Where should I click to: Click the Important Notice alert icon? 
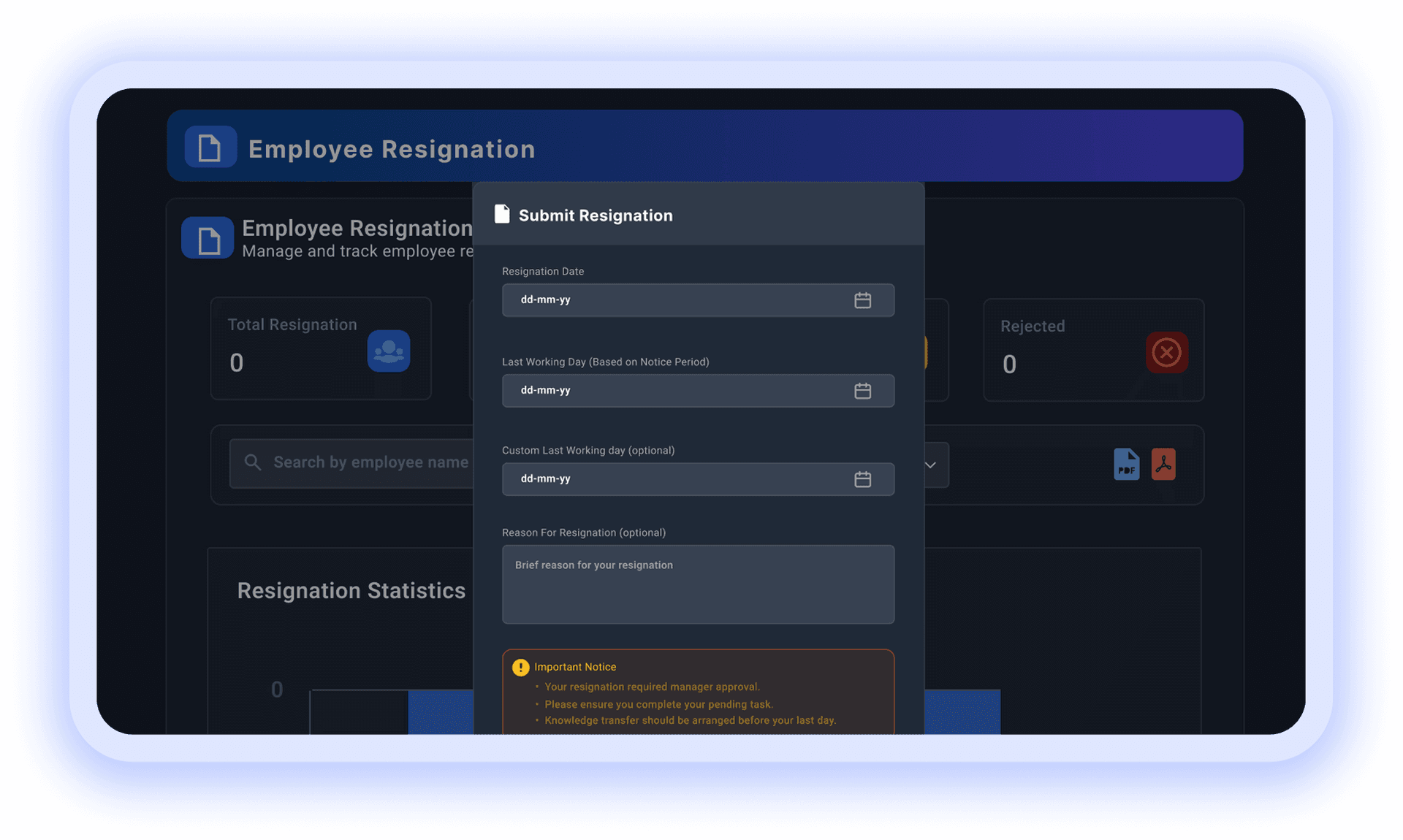(x=520, y=666)
